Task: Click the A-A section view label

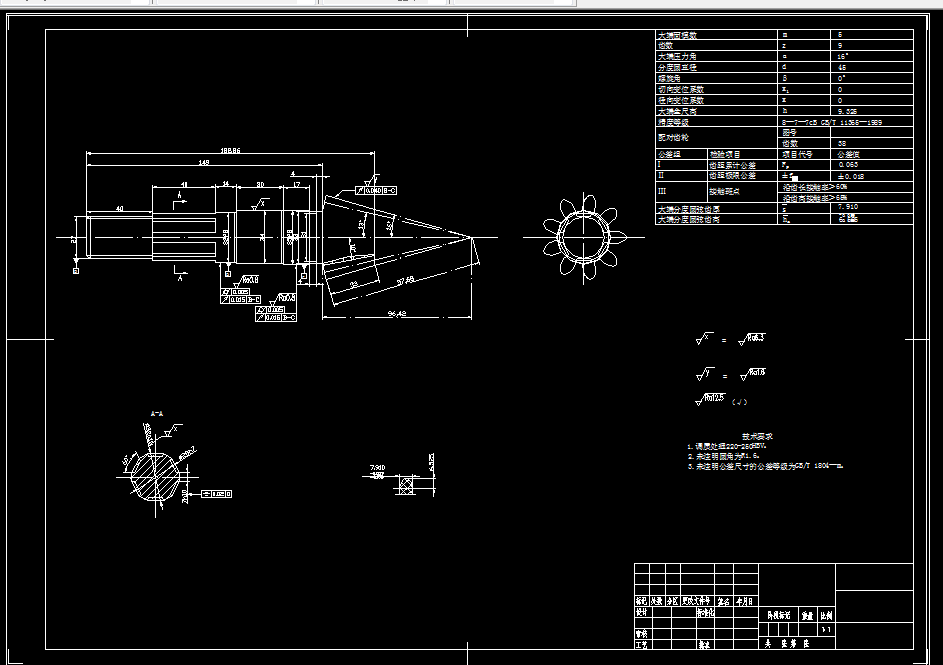Action: point(156,414)
